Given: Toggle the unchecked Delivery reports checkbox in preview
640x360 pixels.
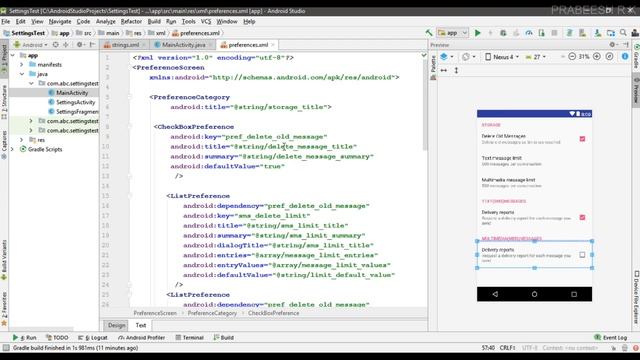Looking at the screenshot, I should 582,255.
